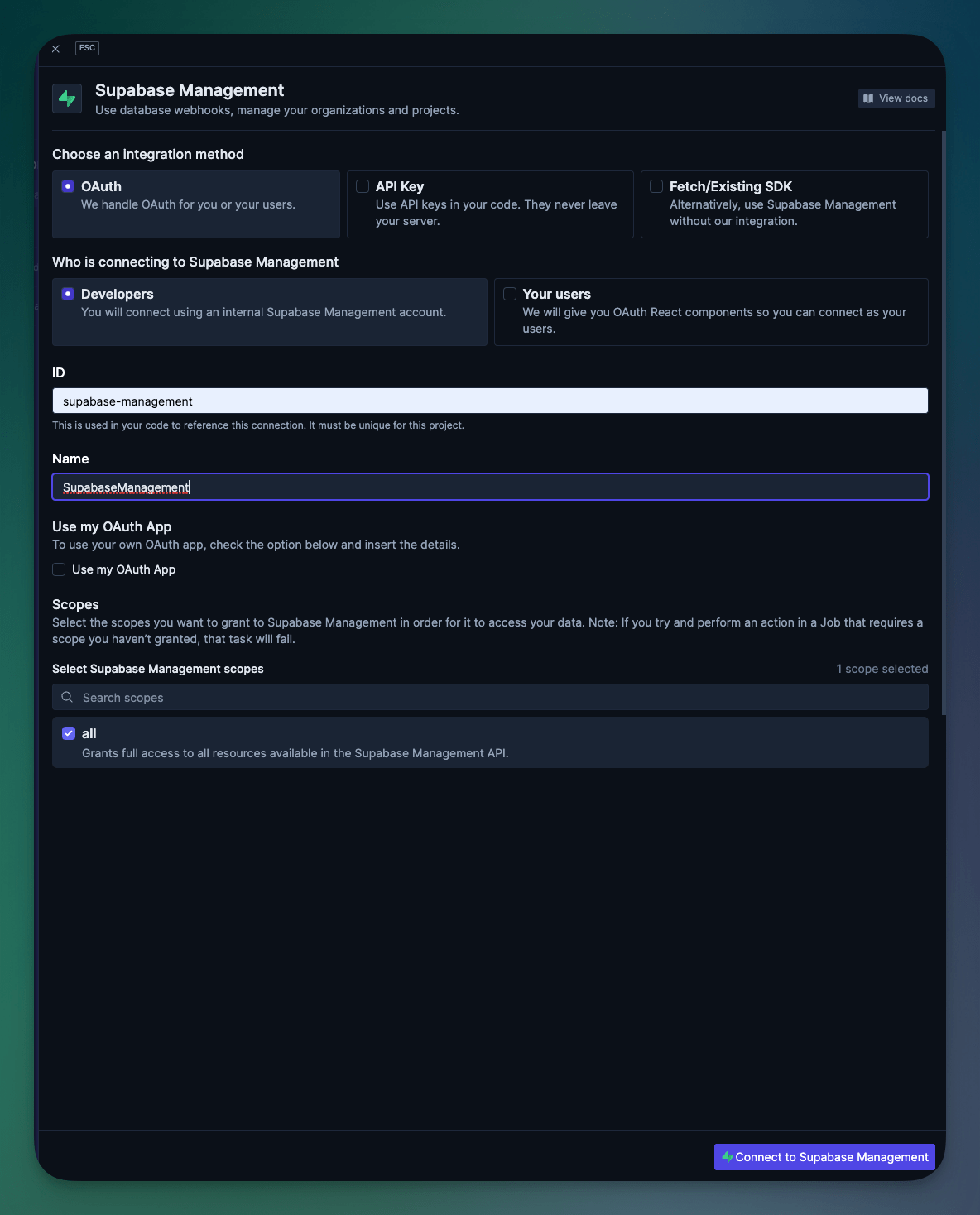Focus the Name input field

tap(490, 487)
